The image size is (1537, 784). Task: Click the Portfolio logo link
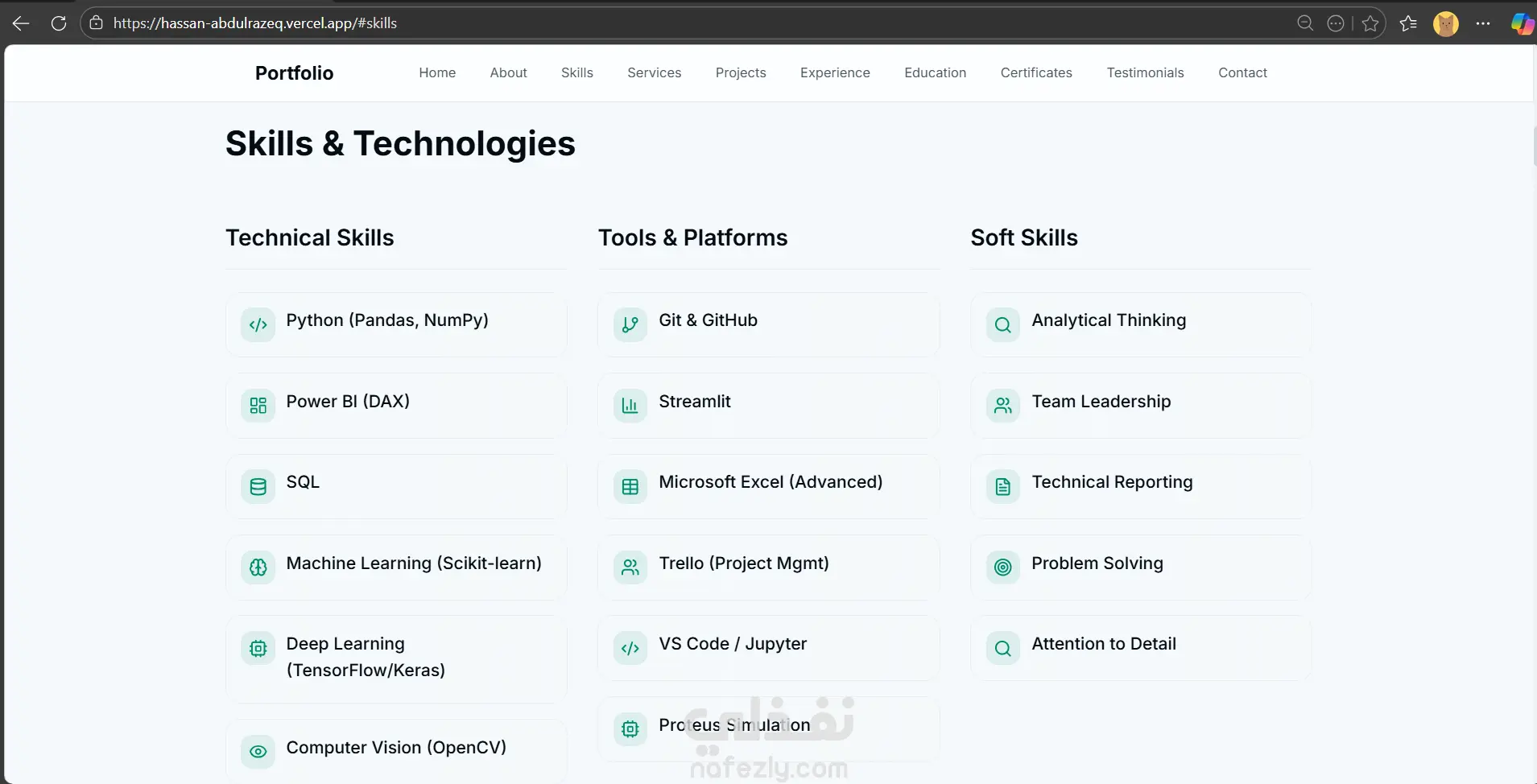pos(294,73)
